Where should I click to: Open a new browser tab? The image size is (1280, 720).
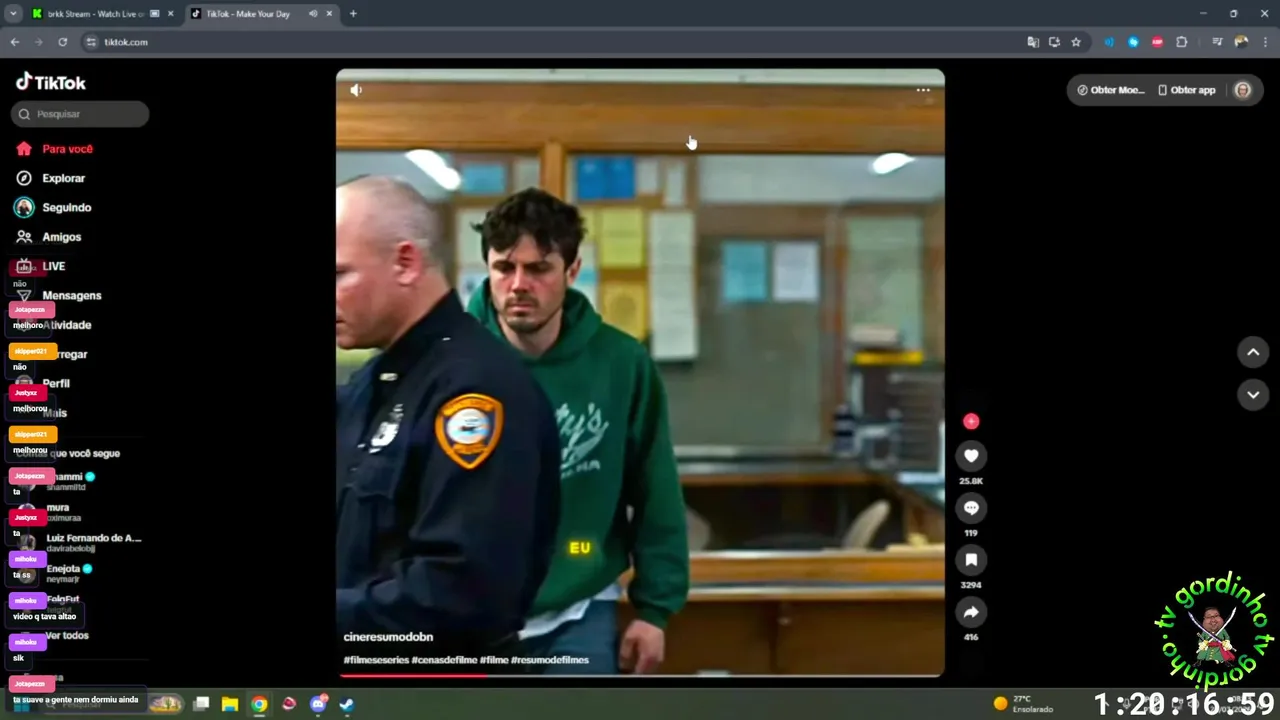coord(353,14)
